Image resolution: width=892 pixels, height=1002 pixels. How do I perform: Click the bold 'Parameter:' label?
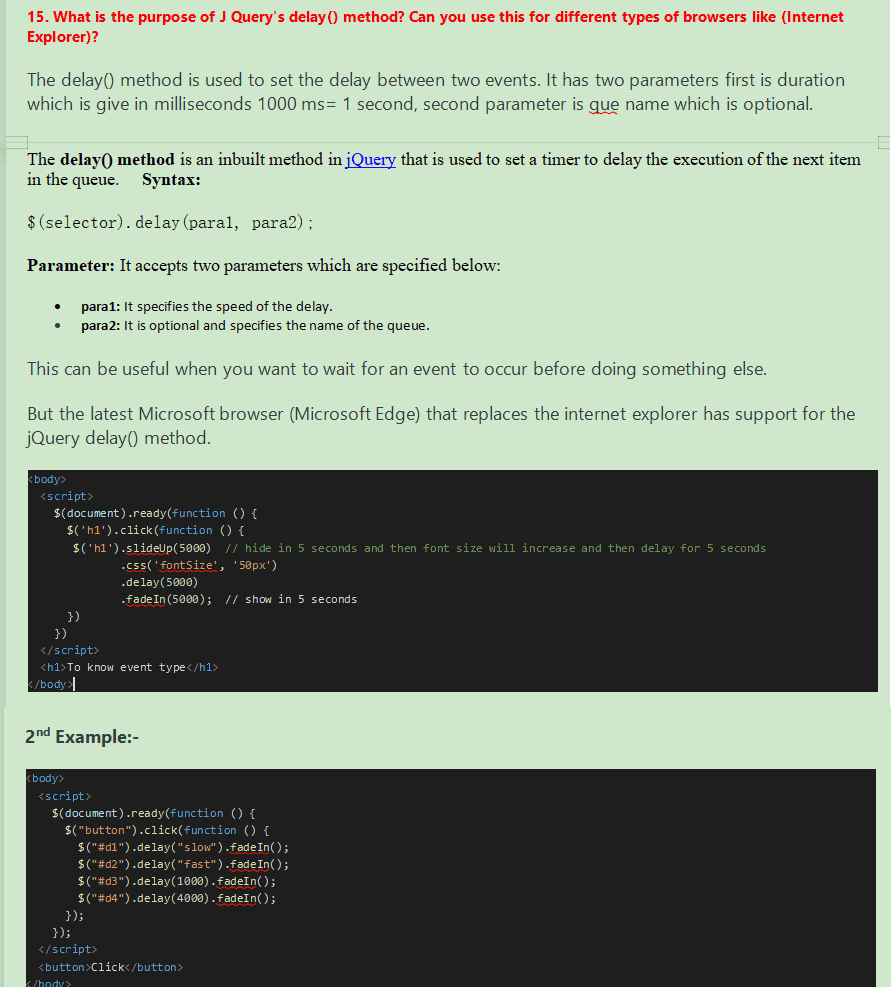[71, 266]
